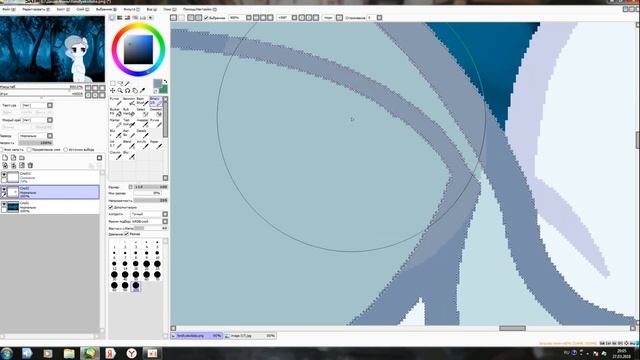Open the brush contrast quality dropdown
640x360 pixels.
165,214
